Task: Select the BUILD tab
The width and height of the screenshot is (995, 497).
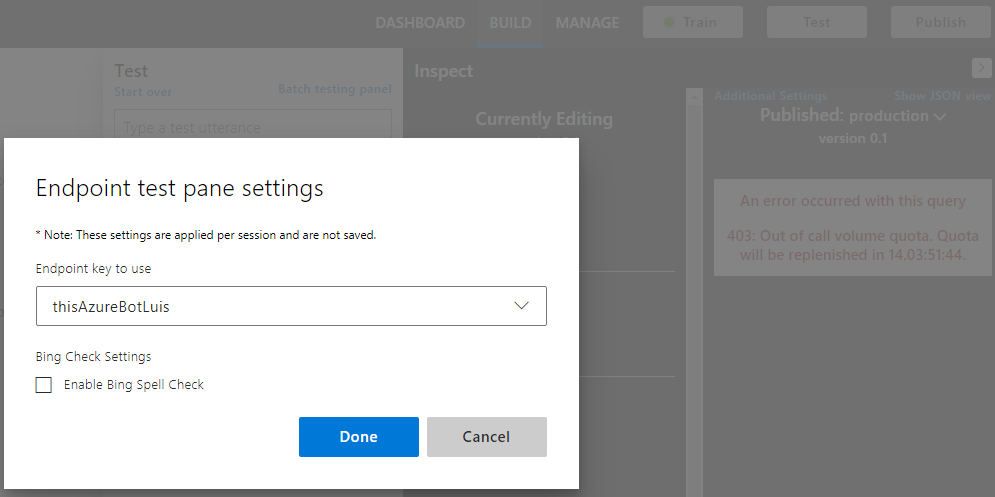Action: pyautogui.click(x=510, y=23)
